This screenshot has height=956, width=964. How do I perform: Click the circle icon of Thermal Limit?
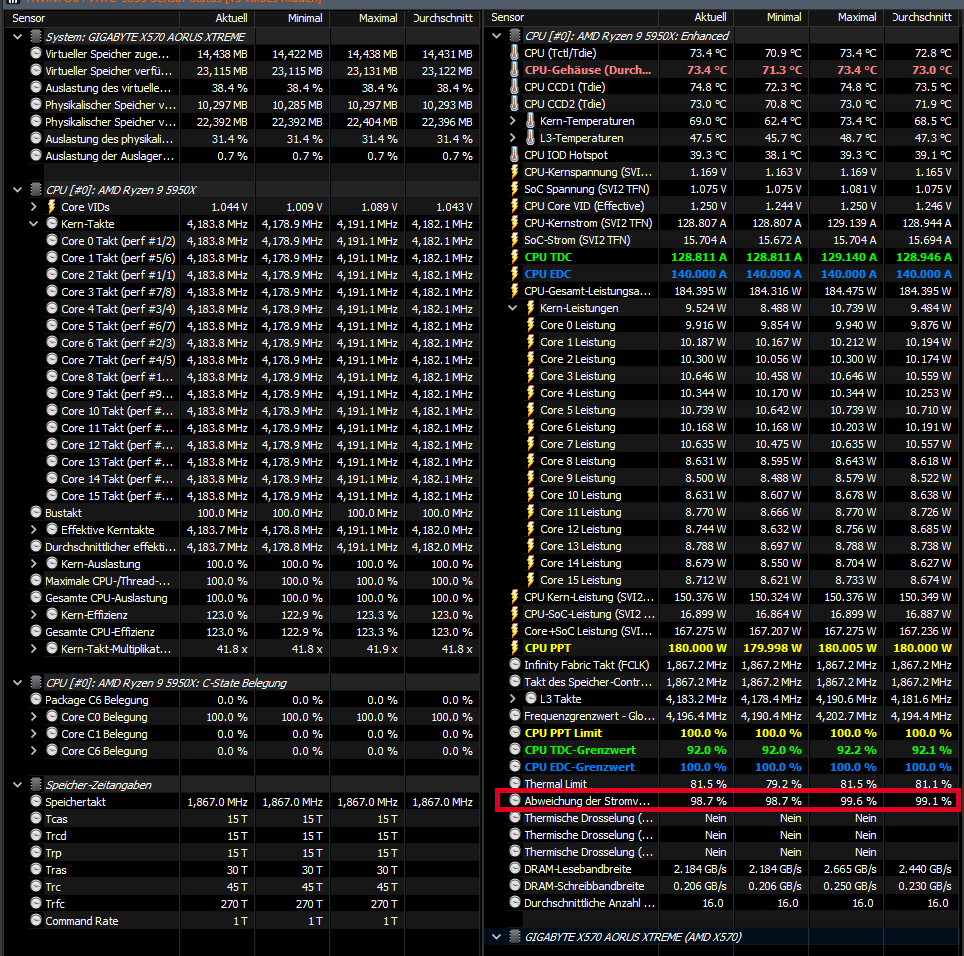click(x=515, y=783)
